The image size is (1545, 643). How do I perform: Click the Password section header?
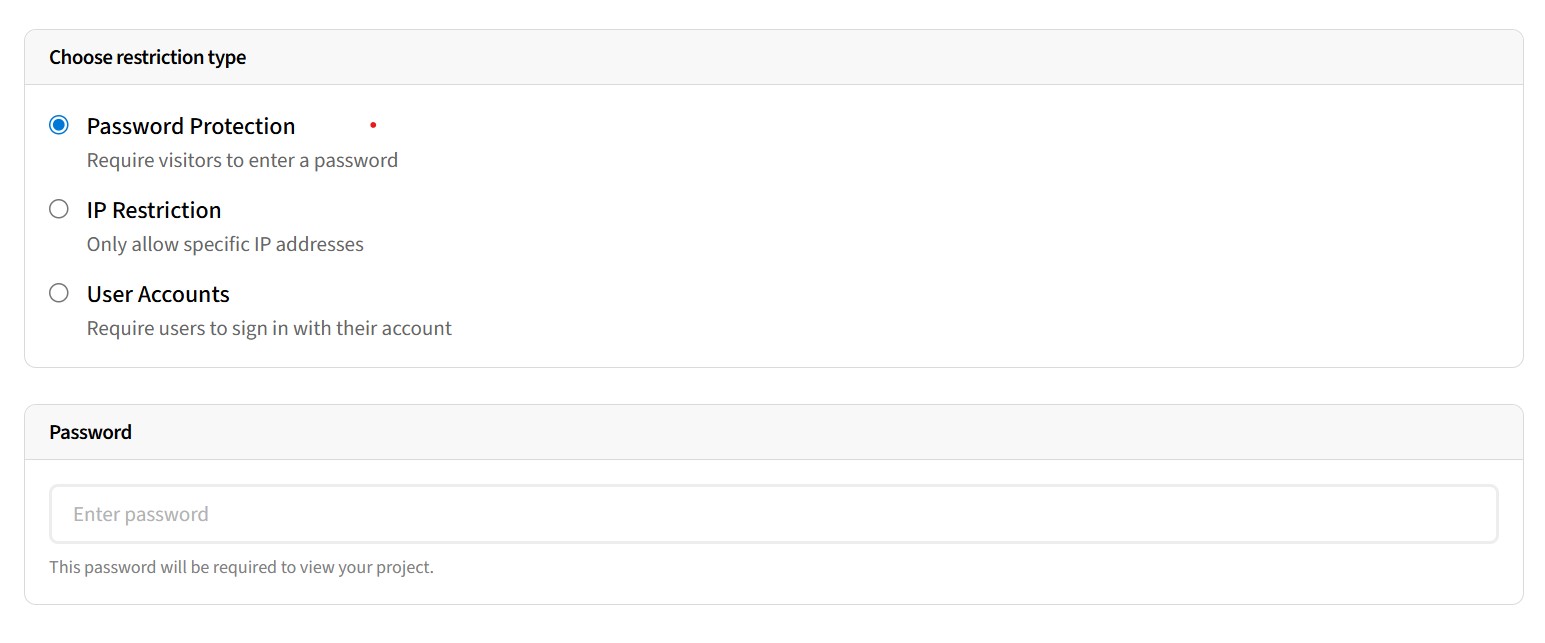[x=90, y=432]
